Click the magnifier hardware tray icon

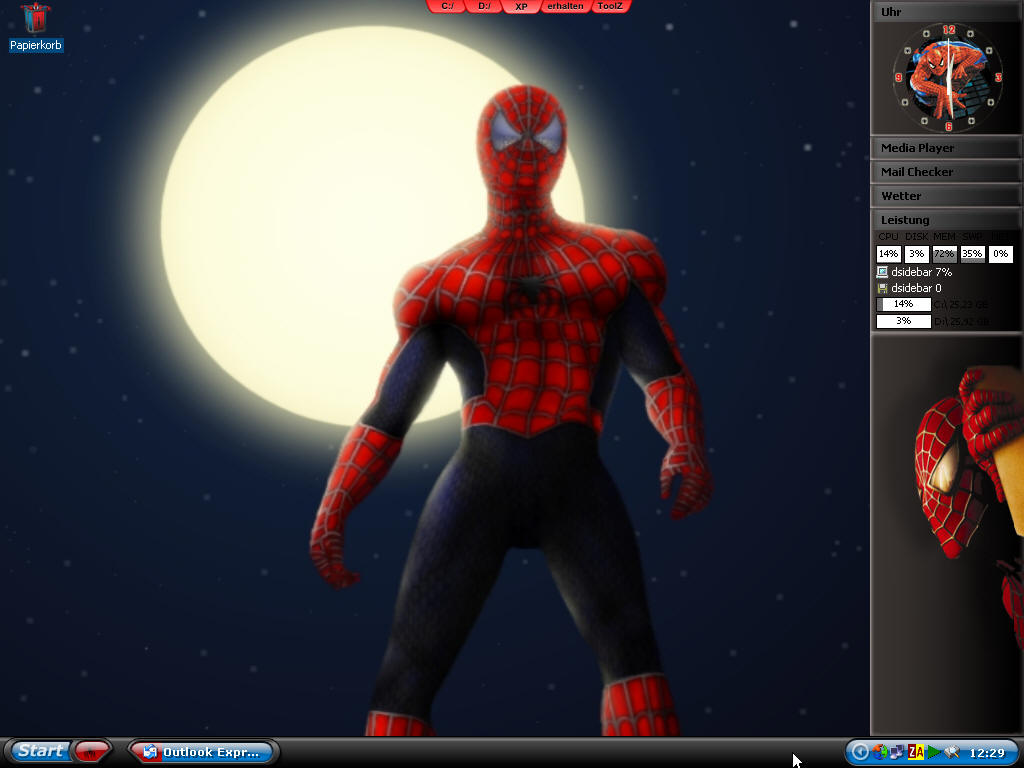point(952,753)
